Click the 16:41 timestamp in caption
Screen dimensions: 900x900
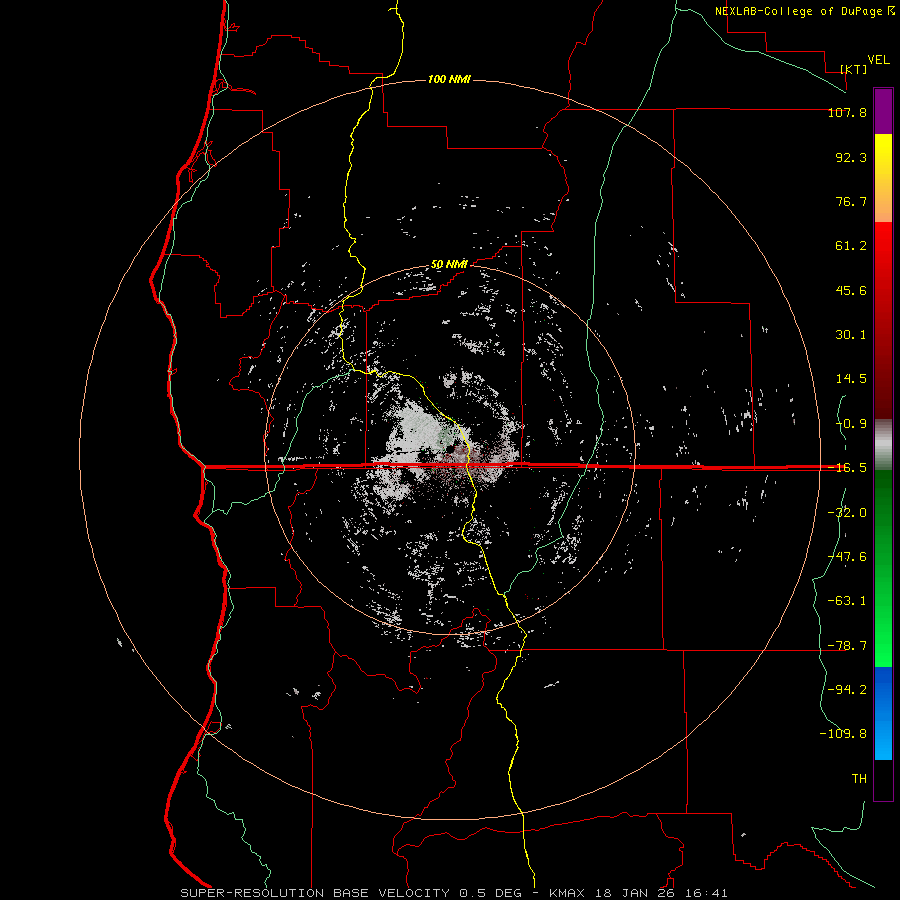(708, 893)
